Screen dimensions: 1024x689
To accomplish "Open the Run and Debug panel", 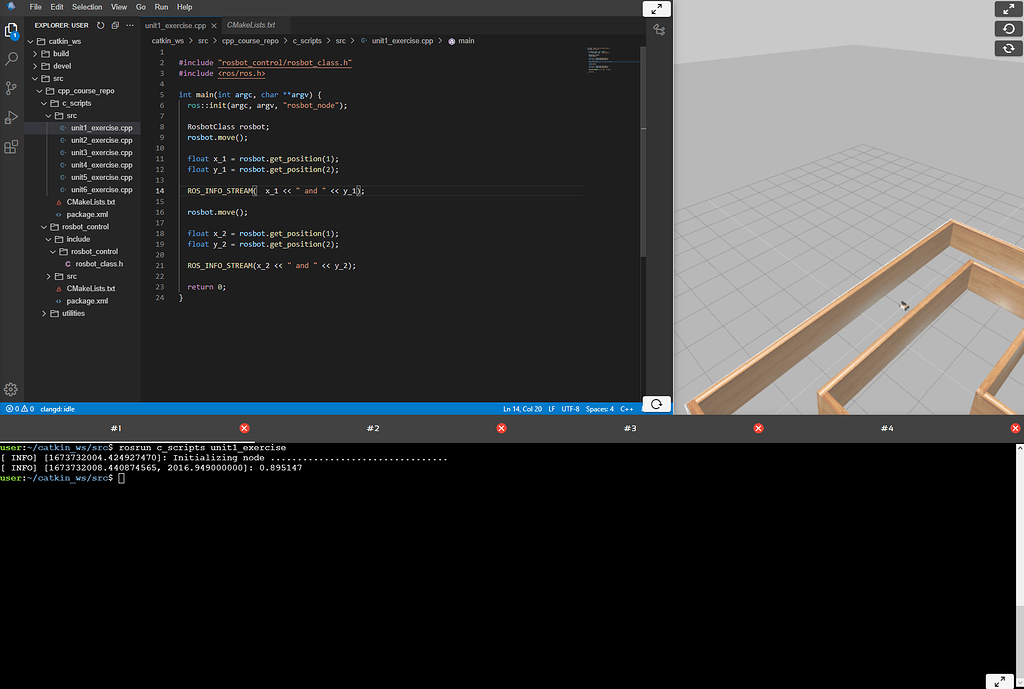I will coord(12,117).
